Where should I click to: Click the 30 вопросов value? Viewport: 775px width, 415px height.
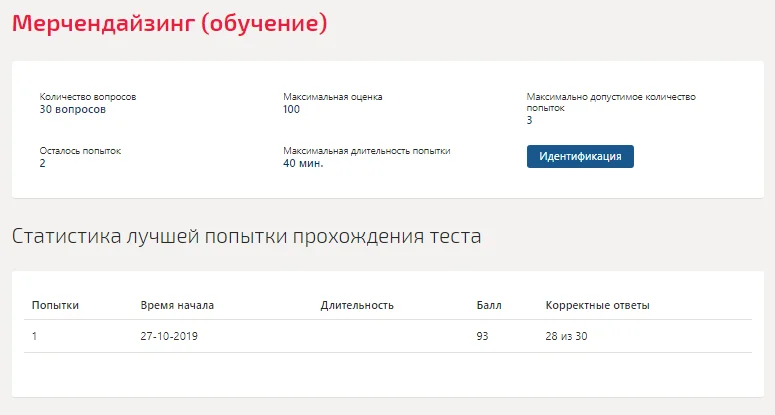pos(73,109)
